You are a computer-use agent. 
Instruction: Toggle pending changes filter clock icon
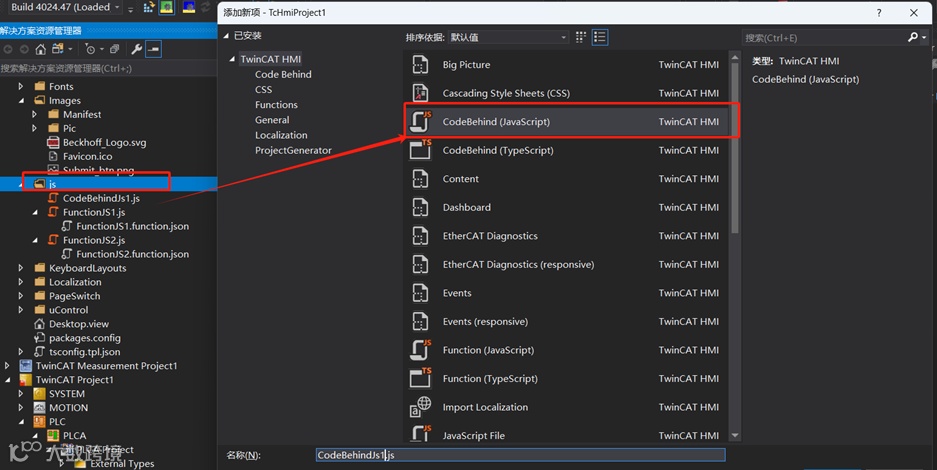(x=92, y=49)
